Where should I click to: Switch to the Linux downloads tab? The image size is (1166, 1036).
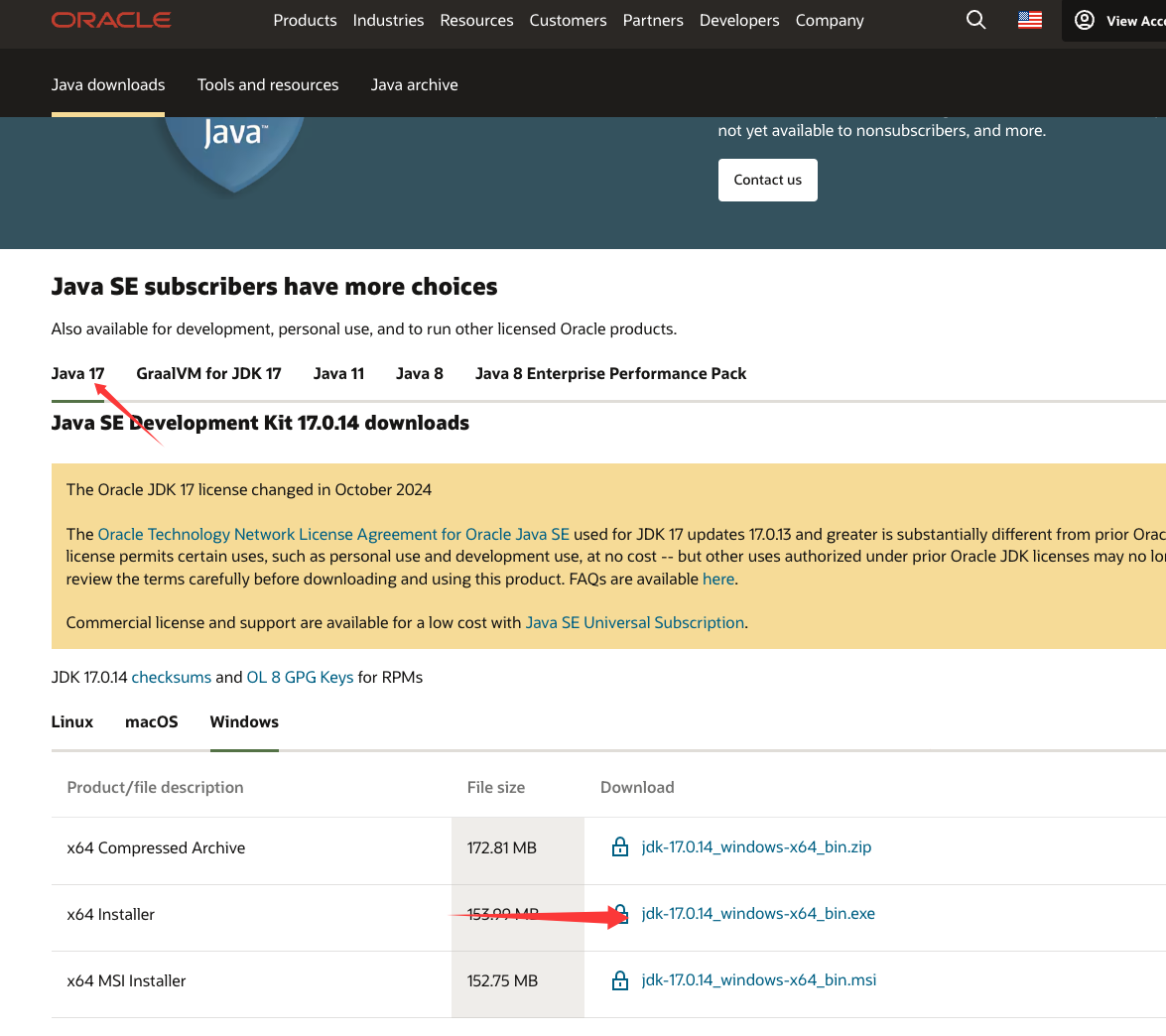tap(72, 722)
